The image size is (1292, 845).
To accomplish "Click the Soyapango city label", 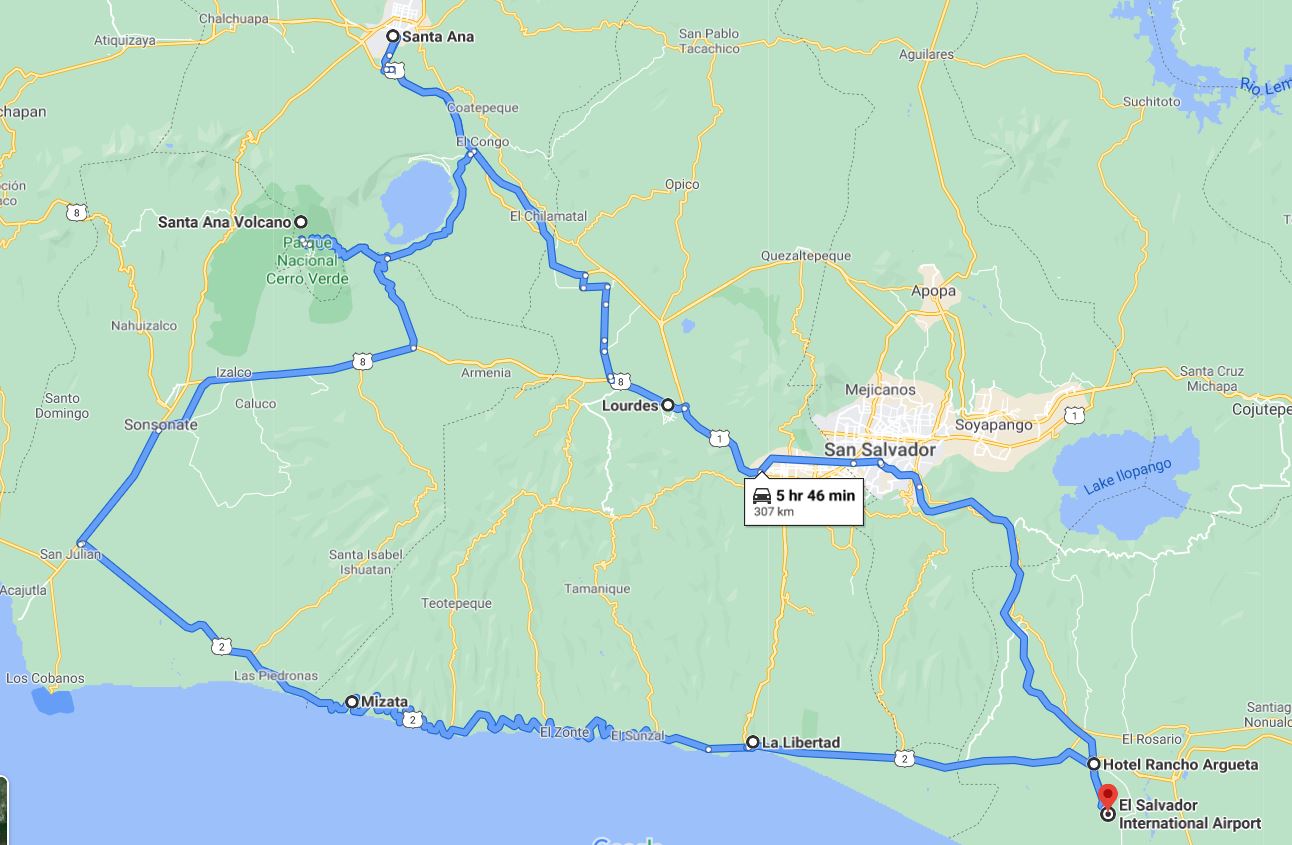I will 993,425.
